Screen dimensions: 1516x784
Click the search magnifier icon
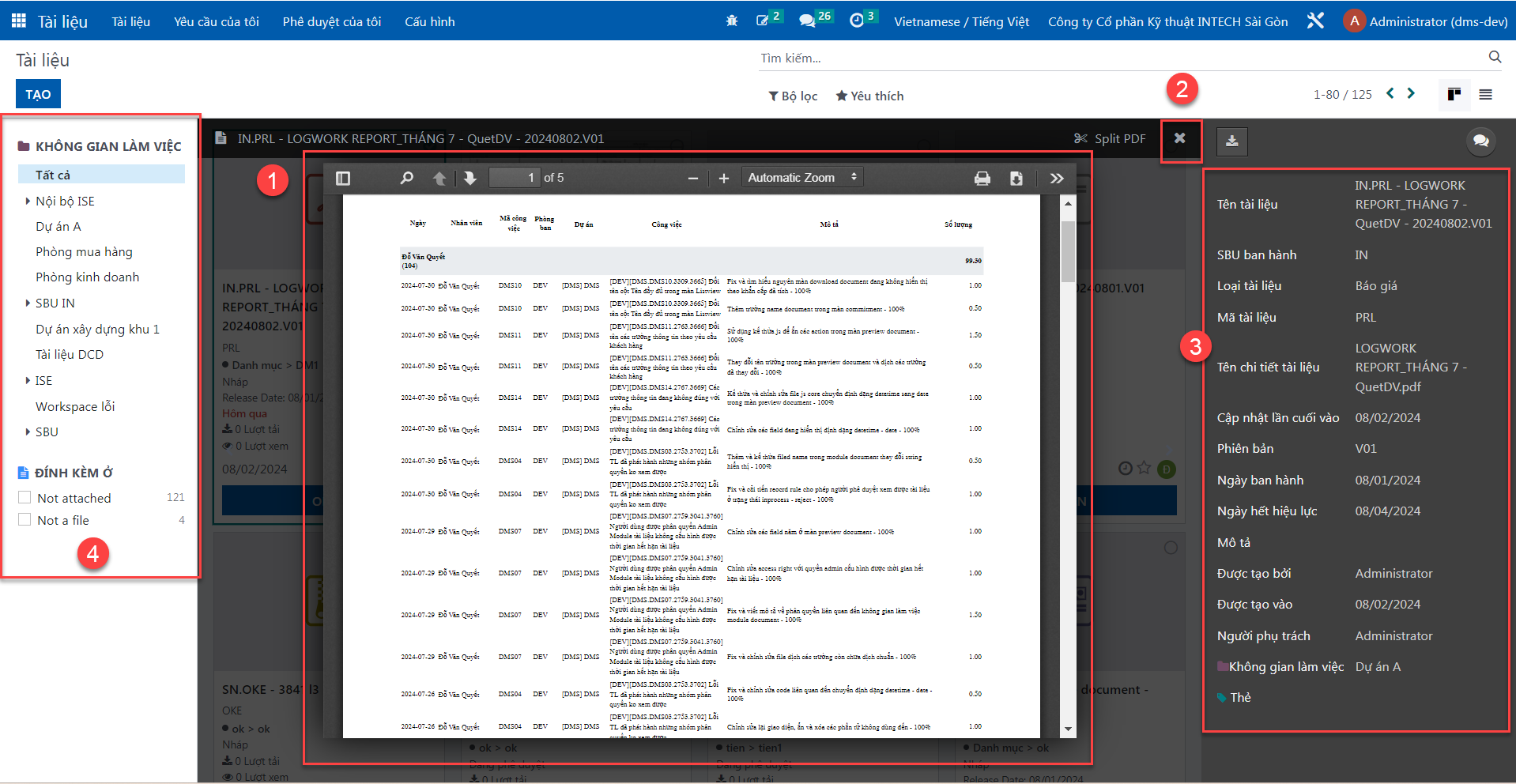[1495, 57]
